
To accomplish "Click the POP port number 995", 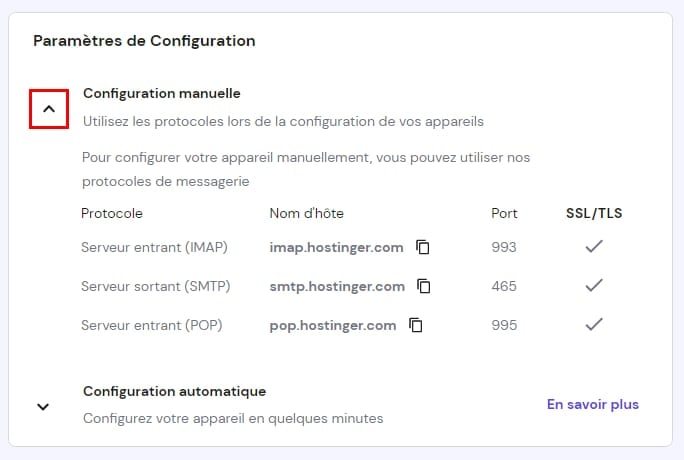I will pos(504,325).
